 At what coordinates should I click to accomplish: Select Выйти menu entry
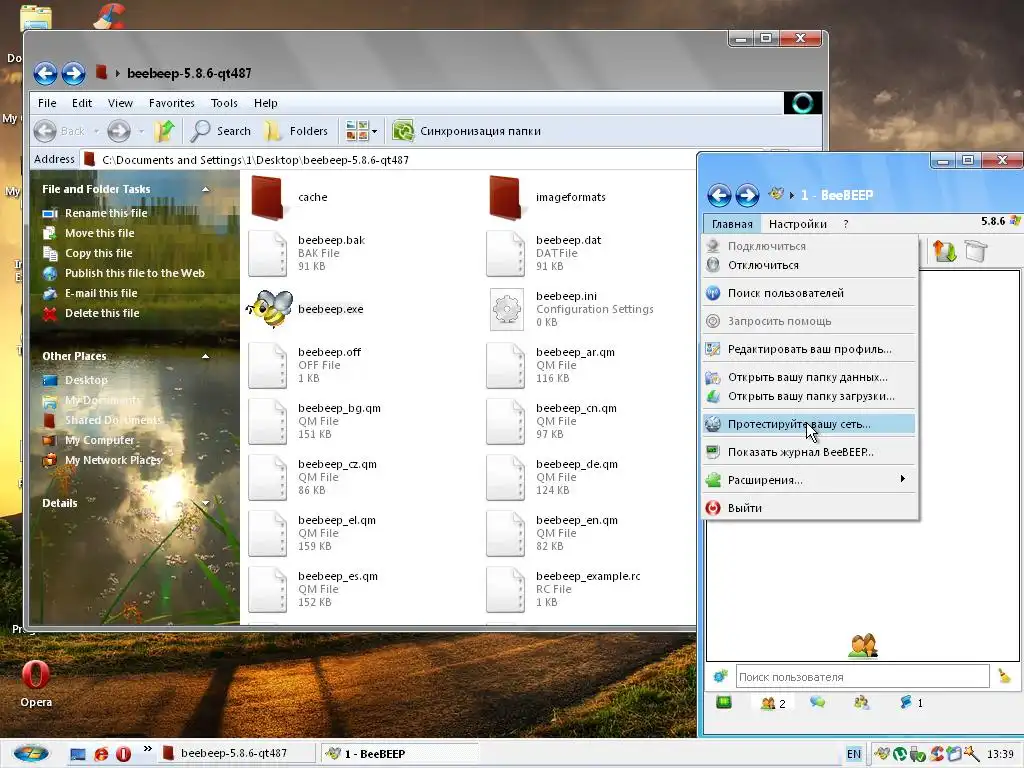pyautogui.click(x=809, y=507)
